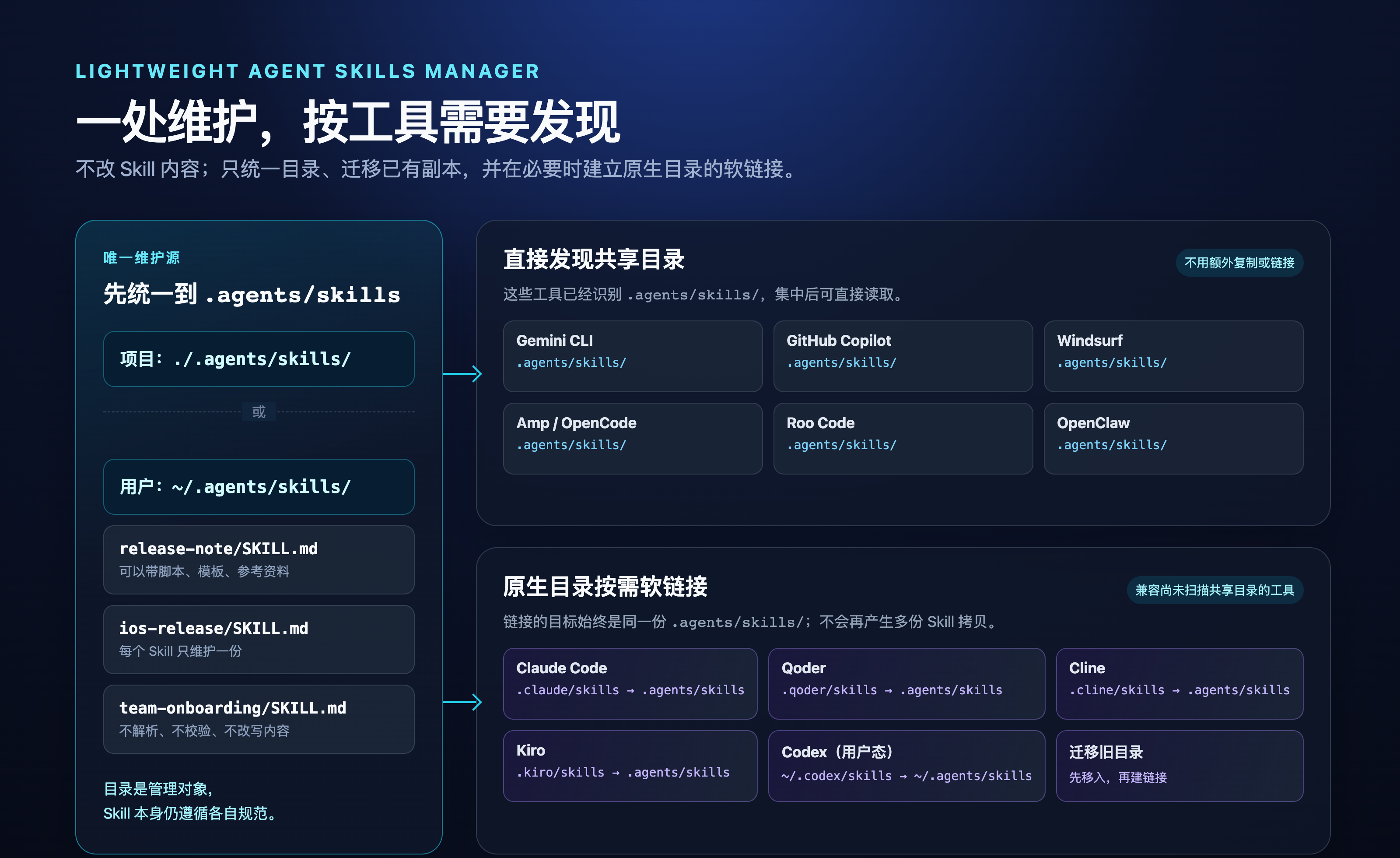
Task: Click the text 目录是管理对象,
Action: point(158,789)
